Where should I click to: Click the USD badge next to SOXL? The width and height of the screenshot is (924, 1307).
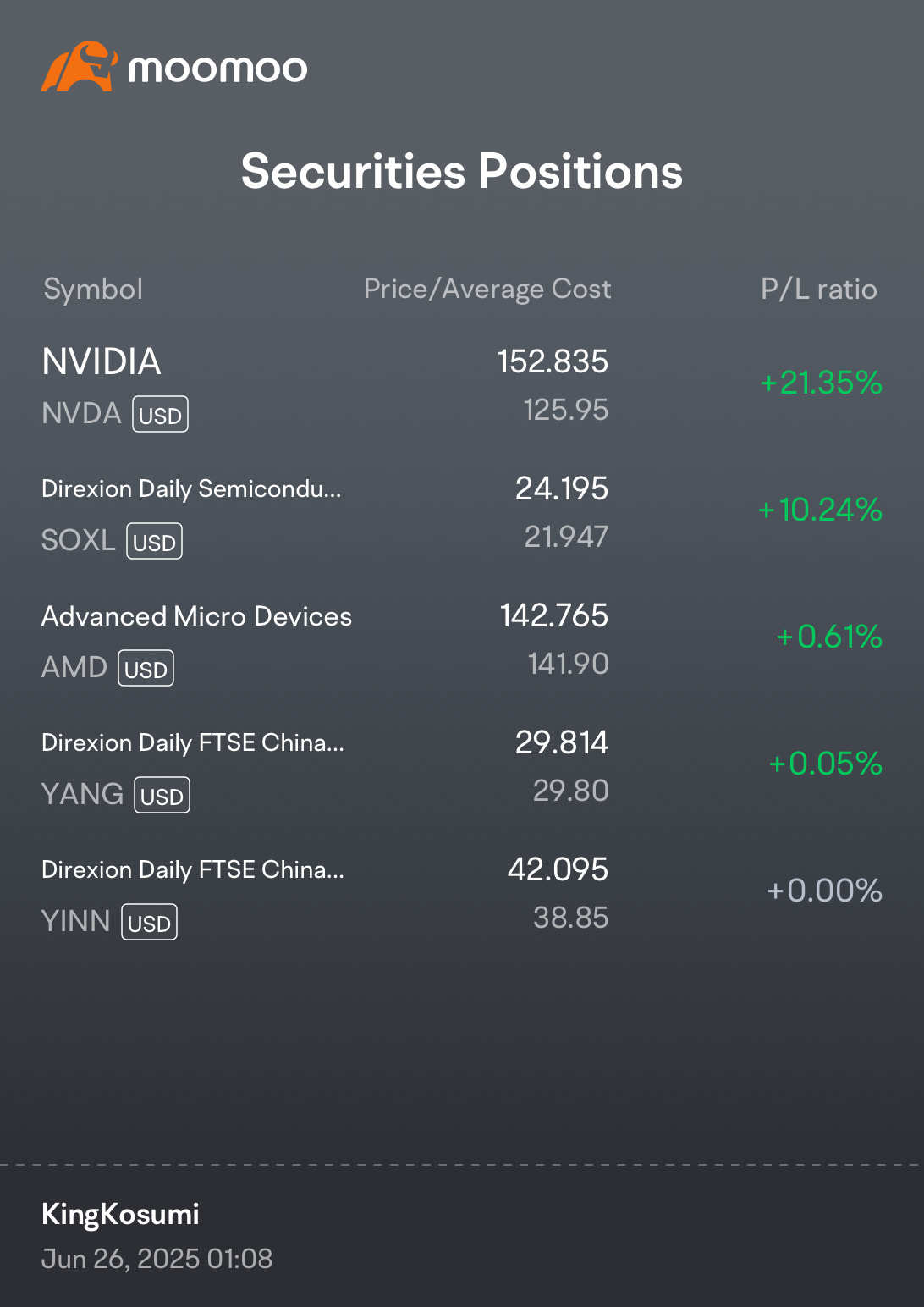(154, 542)
